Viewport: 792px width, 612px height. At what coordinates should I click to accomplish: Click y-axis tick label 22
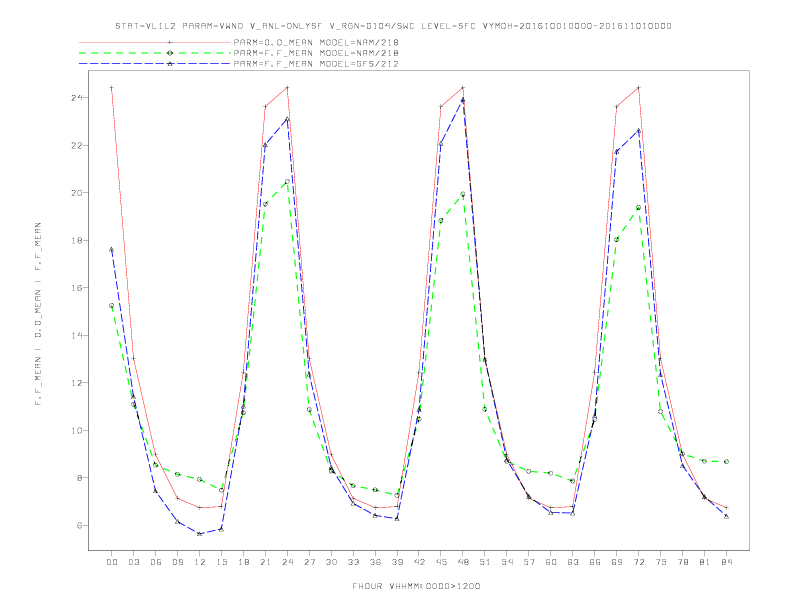(77, 145)
